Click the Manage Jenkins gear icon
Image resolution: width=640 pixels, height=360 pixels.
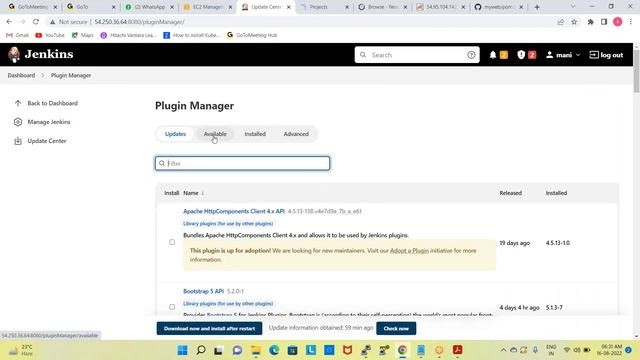tap(18, 122)
